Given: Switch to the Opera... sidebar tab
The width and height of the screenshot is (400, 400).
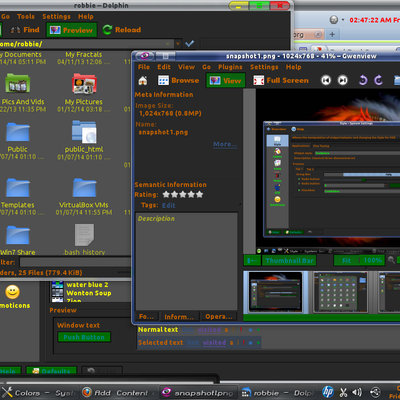Looking at the screenshot, I should tap(219, 316).
